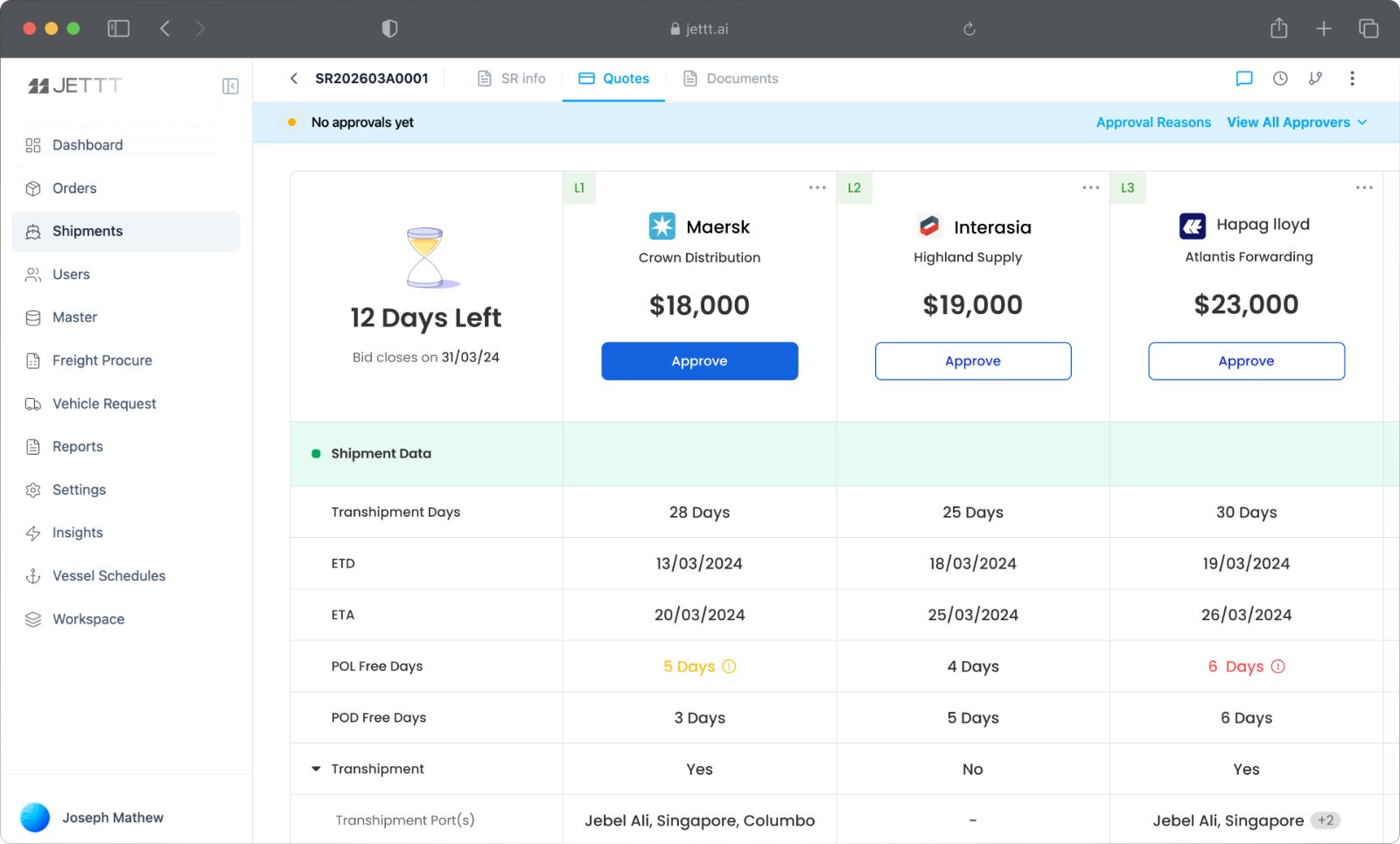Go to Orders in the sidebar
Viewport: 1400px width, 844px height.
tap(126, 188)
